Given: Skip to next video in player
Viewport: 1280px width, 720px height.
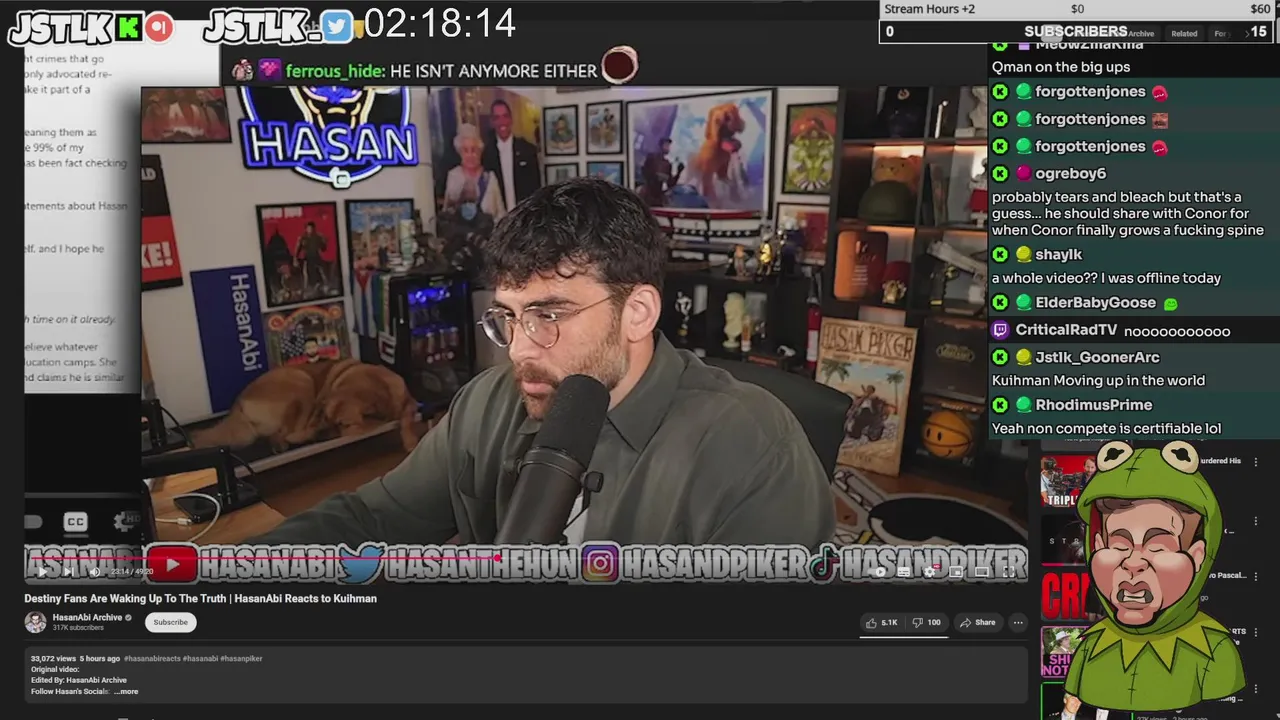Looking at the screenshot, I should (68, 572).
